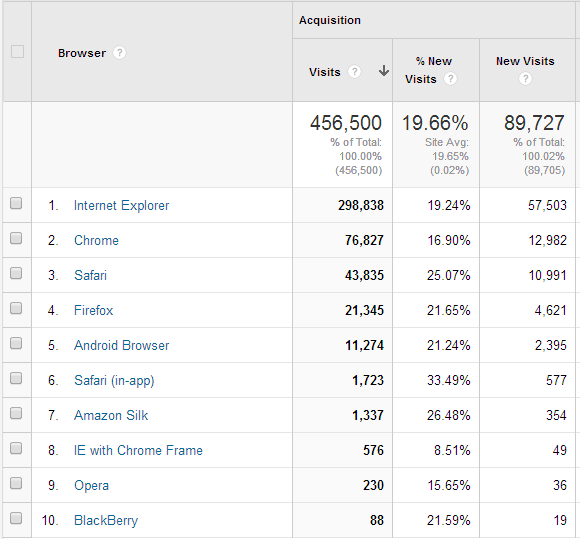
Task: Select the 21,345 visits cell
Action: pyautogui.click(x=364, y=310)
